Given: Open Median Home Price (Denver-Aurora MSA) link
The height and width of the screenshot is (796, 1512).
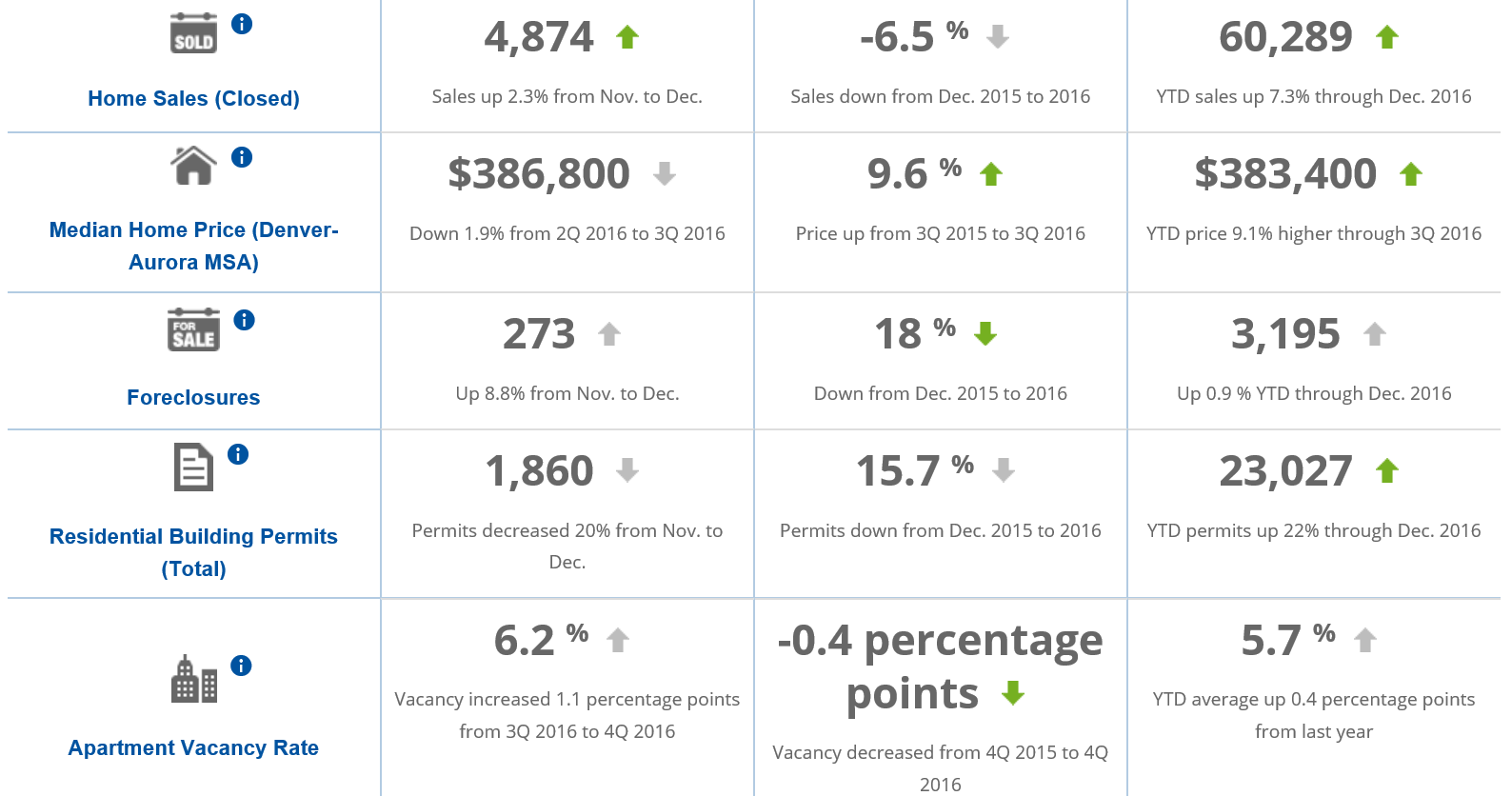Looking at the screenshot, I should pos(193,246).
